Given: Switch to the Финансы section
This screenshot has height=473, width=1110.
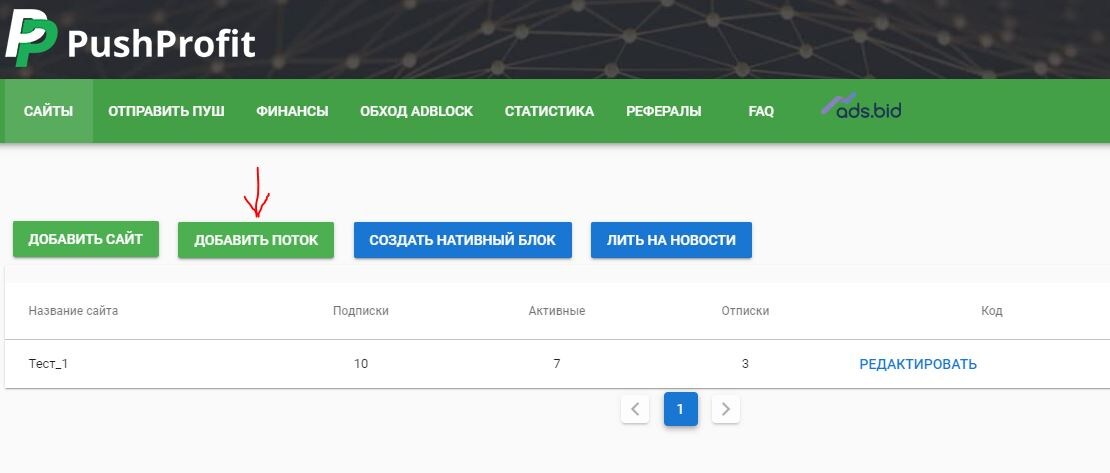Looking at the screenshot, I should coord(292,111).
